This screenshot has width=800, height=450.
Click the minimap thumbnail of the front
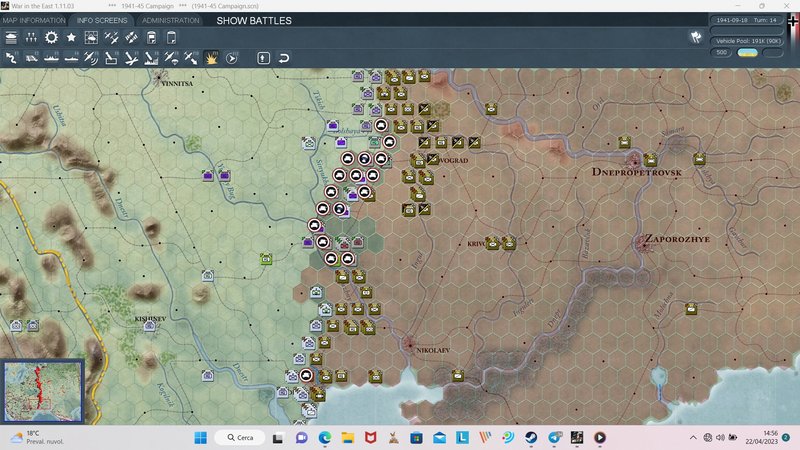pyautogui.click(x=43, y=392)
